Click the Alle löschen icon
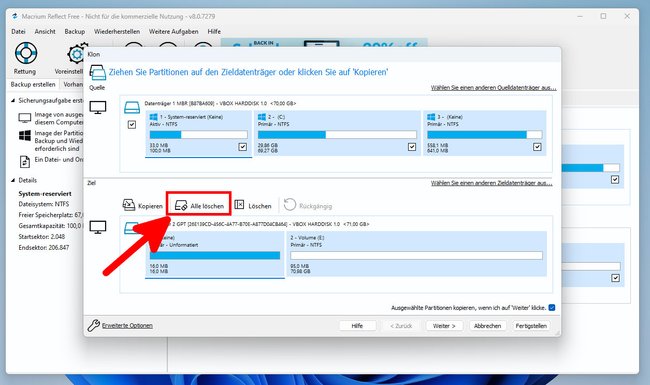Image resolution: width=650 pixels, height=385 pixels. pyautogui.click(x=181, y=206)
